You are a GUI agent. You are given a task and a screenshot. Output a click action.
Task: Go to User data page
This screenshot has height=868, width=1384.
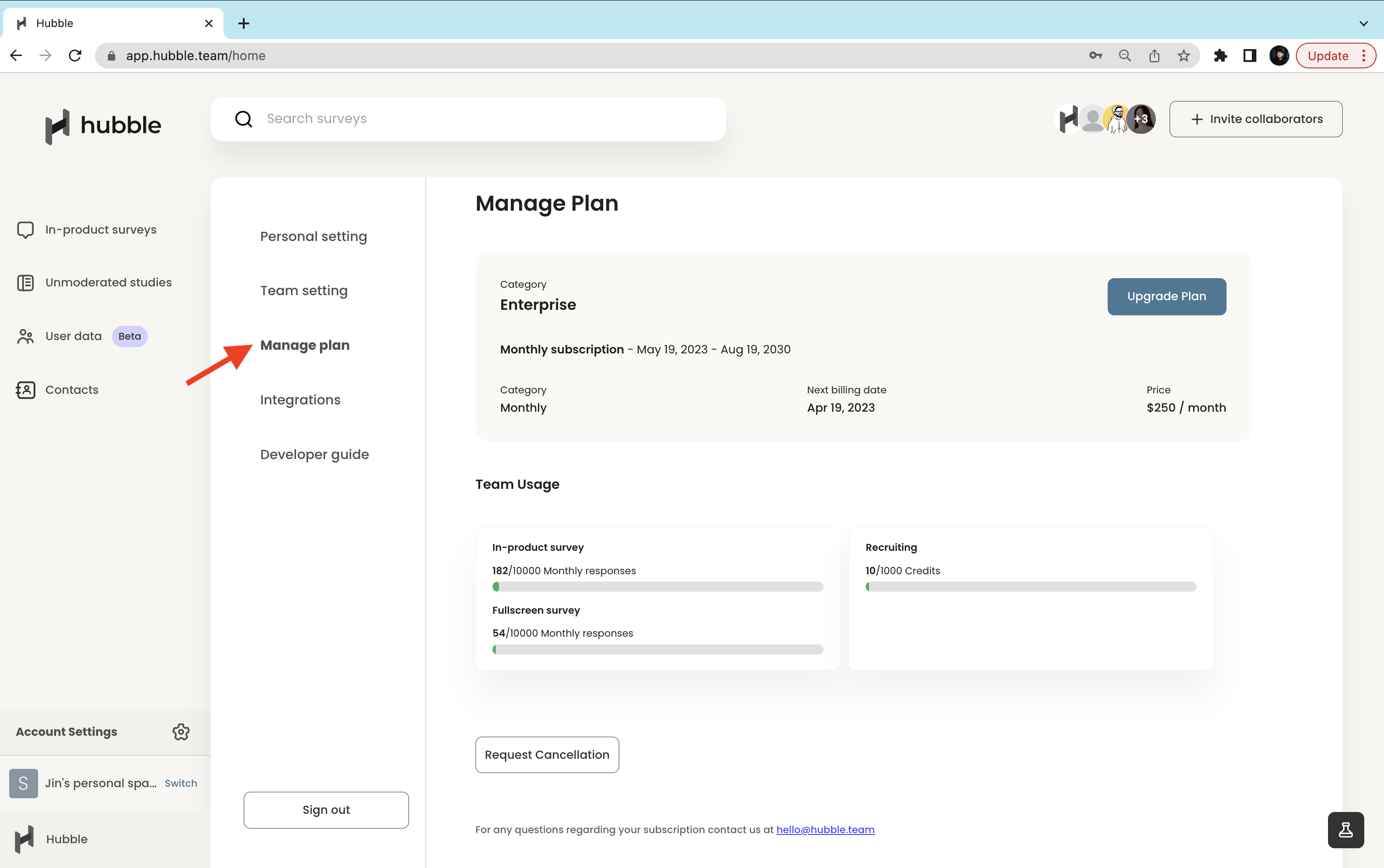(73, 336)
